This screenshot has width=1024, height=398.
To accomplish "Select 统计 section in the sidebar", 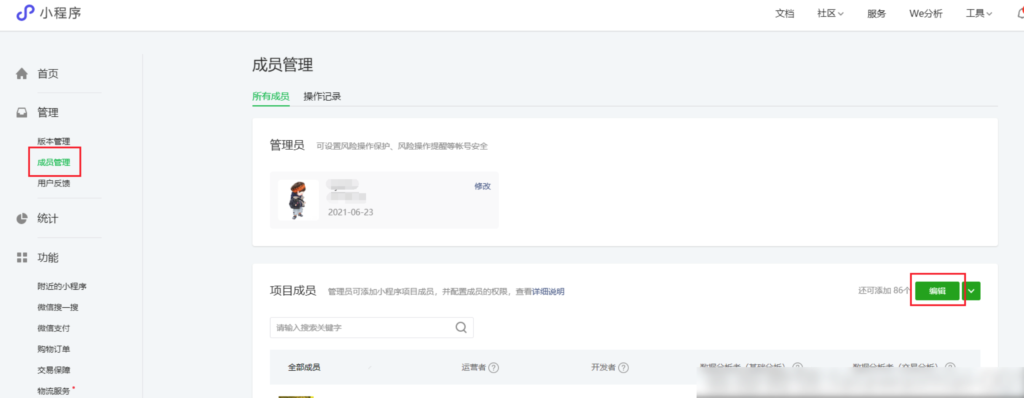I will tap(48, 218).
